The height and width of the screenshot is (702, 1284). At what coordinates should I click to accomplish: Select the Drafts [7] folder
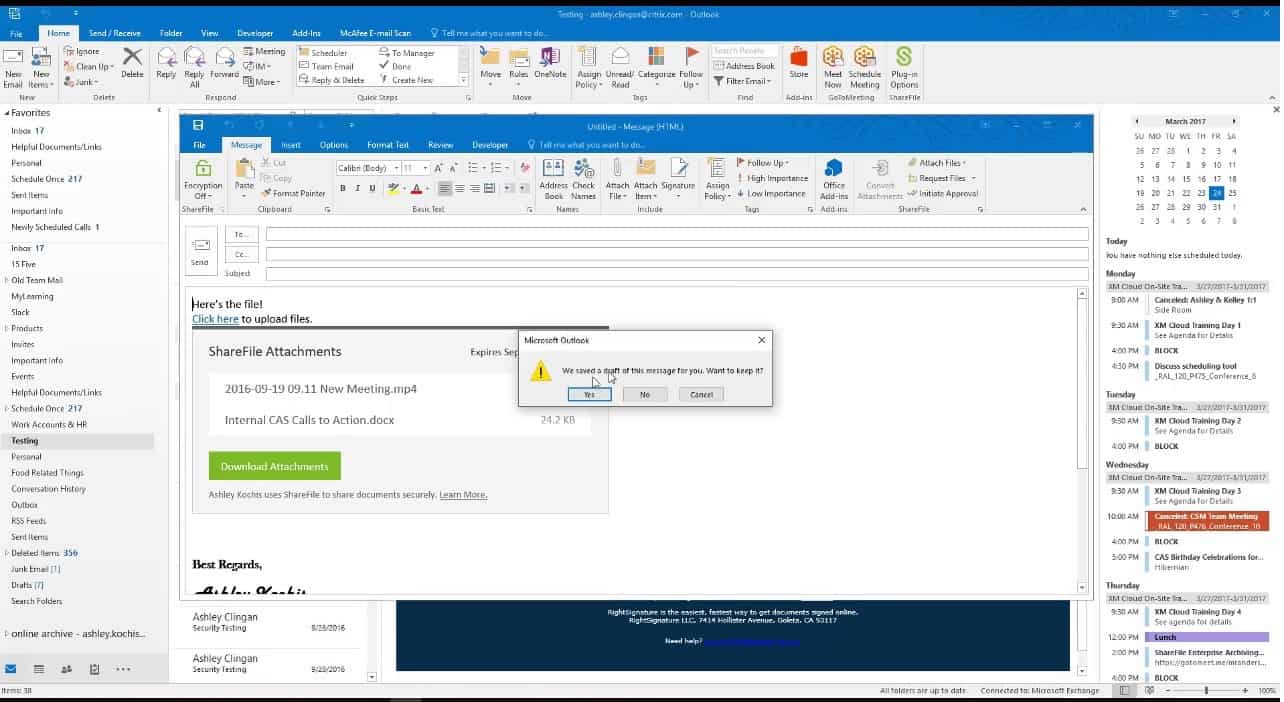(x=27, y=585)
